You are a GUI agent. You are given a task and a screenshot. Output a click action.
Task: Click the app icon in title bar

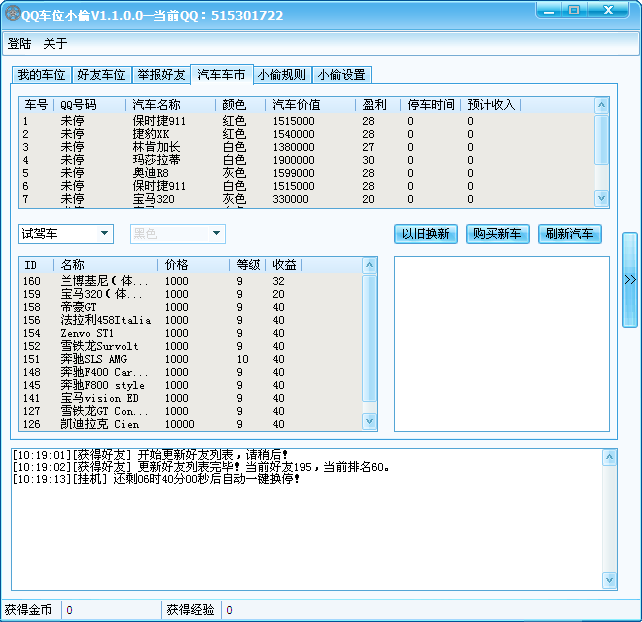12,13
